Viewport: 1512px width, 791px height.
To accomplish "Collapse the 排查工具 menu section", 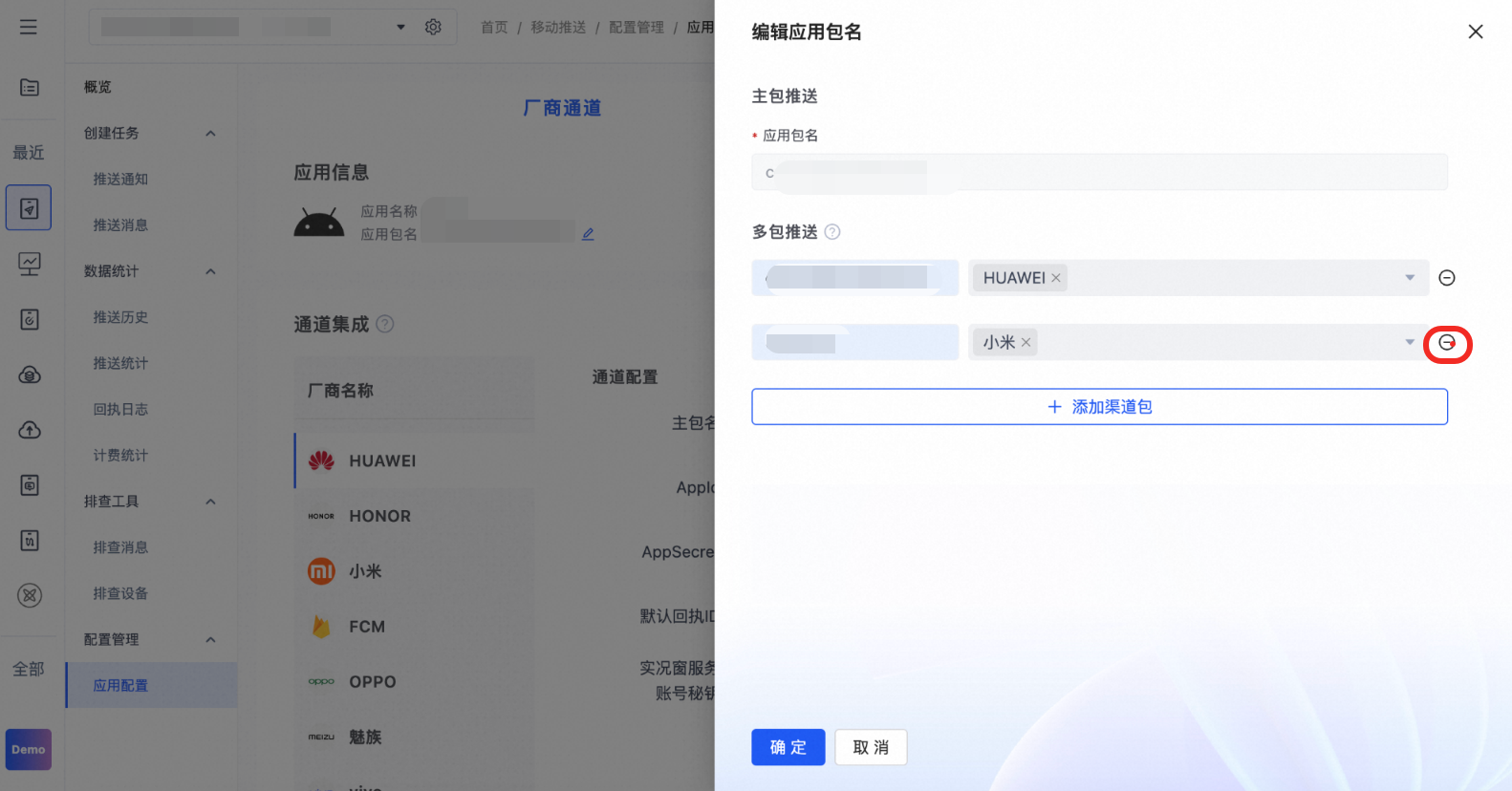I will 210,502.
